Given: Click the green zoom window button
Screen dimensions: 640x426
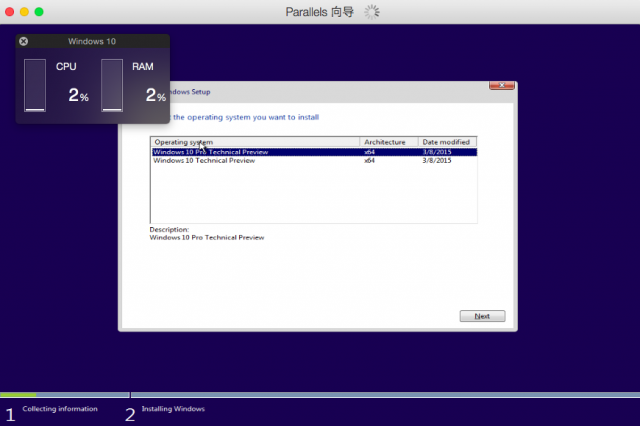Looking at the screenshot, I should [39, 12].
